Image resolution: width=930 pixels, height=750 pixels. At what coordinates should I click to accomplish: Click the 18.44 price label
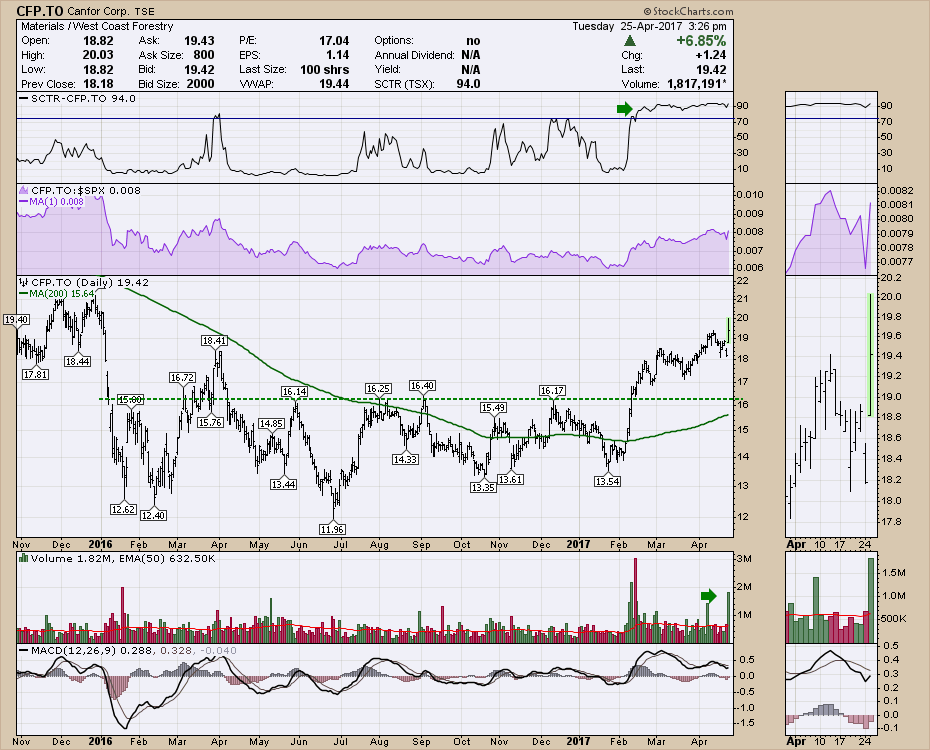tap(78, 362)
